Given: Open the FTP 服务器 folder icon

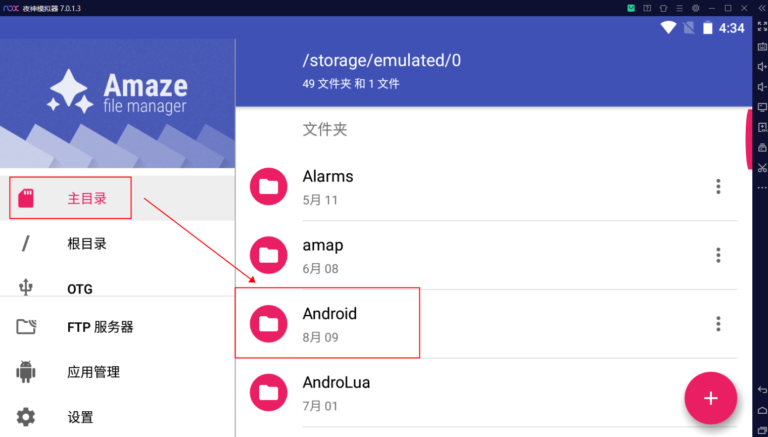Looking at the screenshot, I should pyautogui.click(x=26, y=326).
